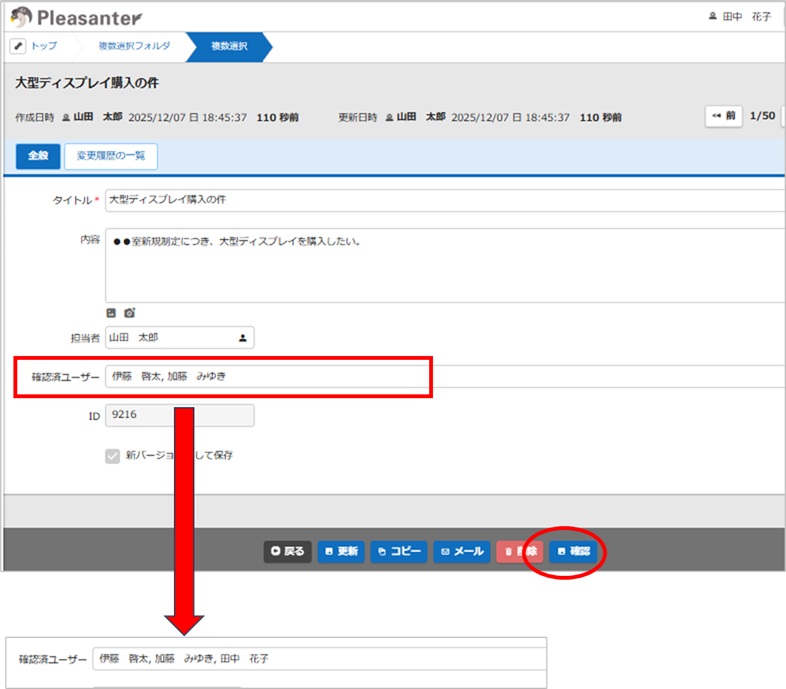Open the 田中 花子 user menu
786x689 pixels.
point(740,17)
